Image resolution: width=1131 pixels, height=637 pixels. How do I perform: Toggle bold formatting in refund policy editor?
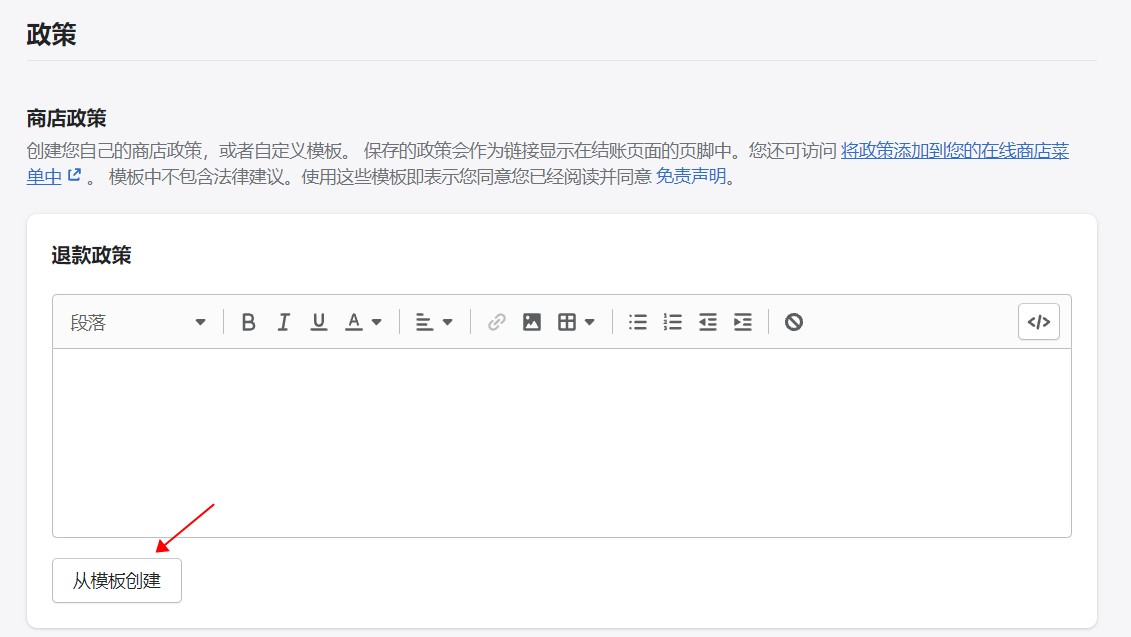tap(248, 322)
